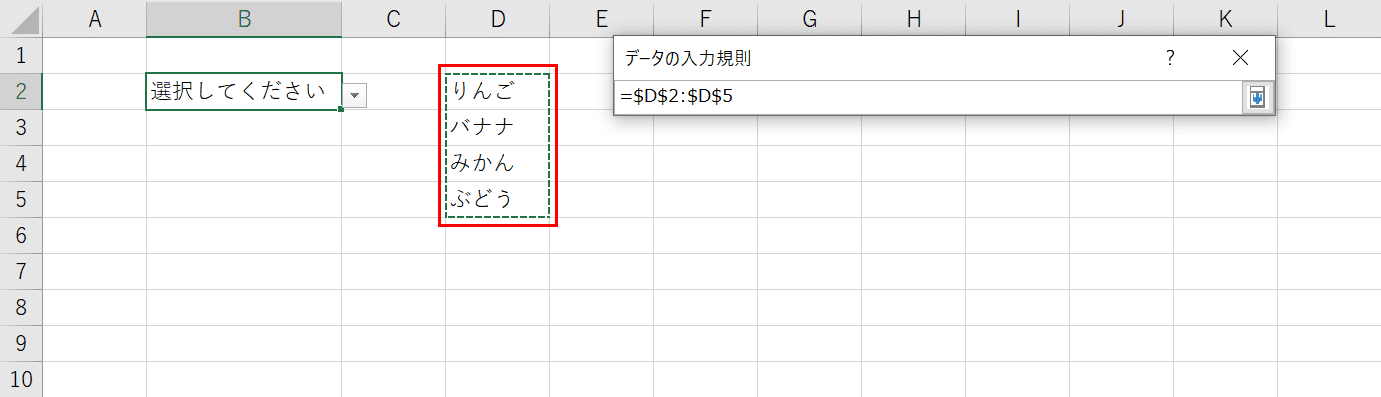Select the ぶどう cell
Screen dimensions: 1381x397
(x=498, y=199)
